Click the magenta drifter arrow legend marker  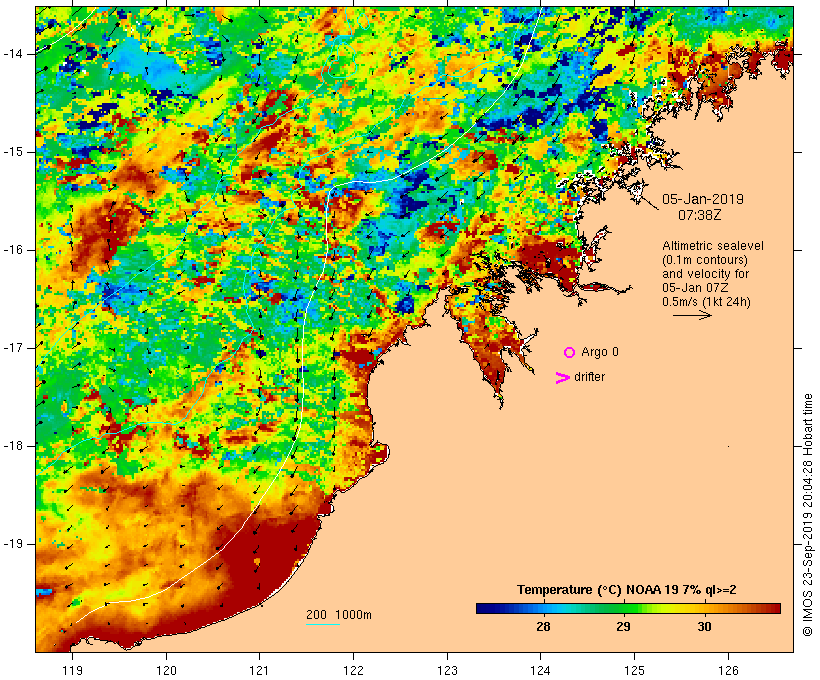(x=562, y=378)
